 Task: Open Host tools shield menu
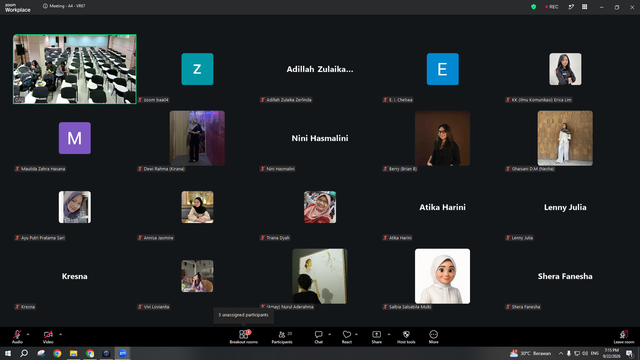tap(406, 337)
